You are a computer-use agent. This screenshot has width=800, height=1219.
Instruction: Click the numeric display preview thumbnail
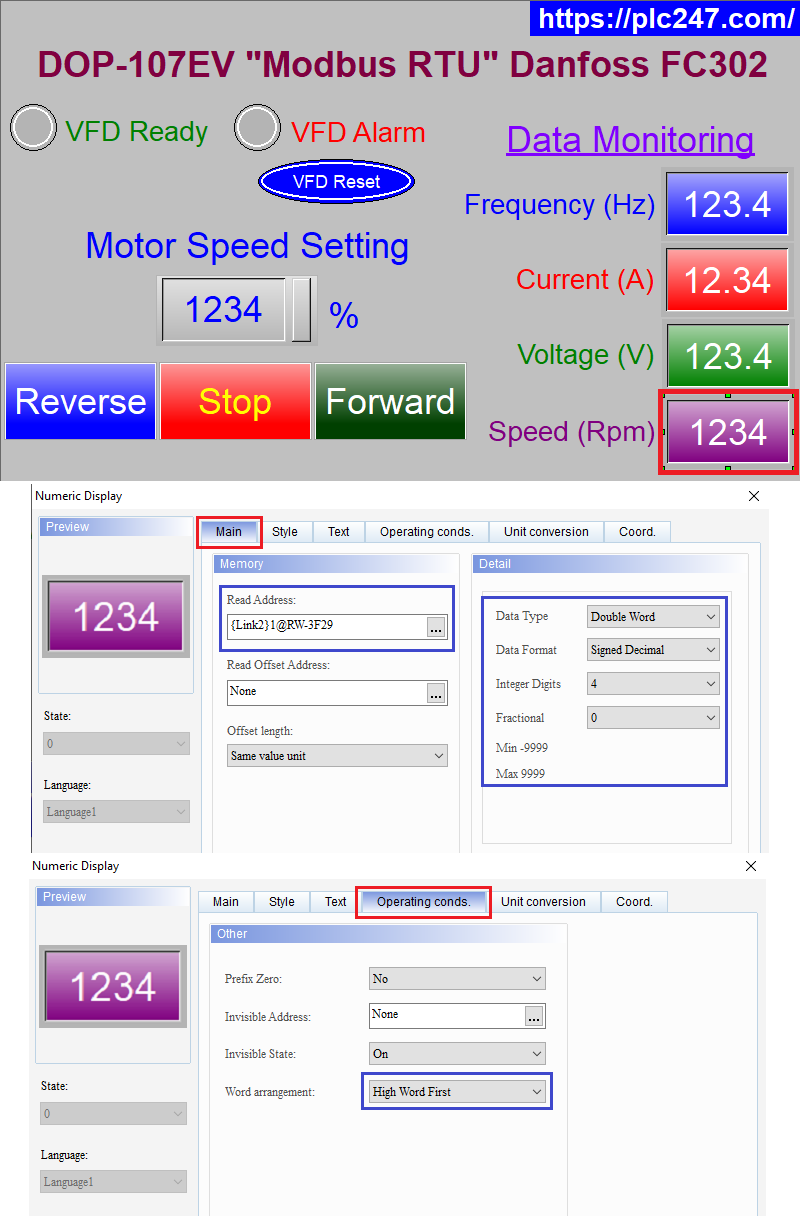(115, 616)
